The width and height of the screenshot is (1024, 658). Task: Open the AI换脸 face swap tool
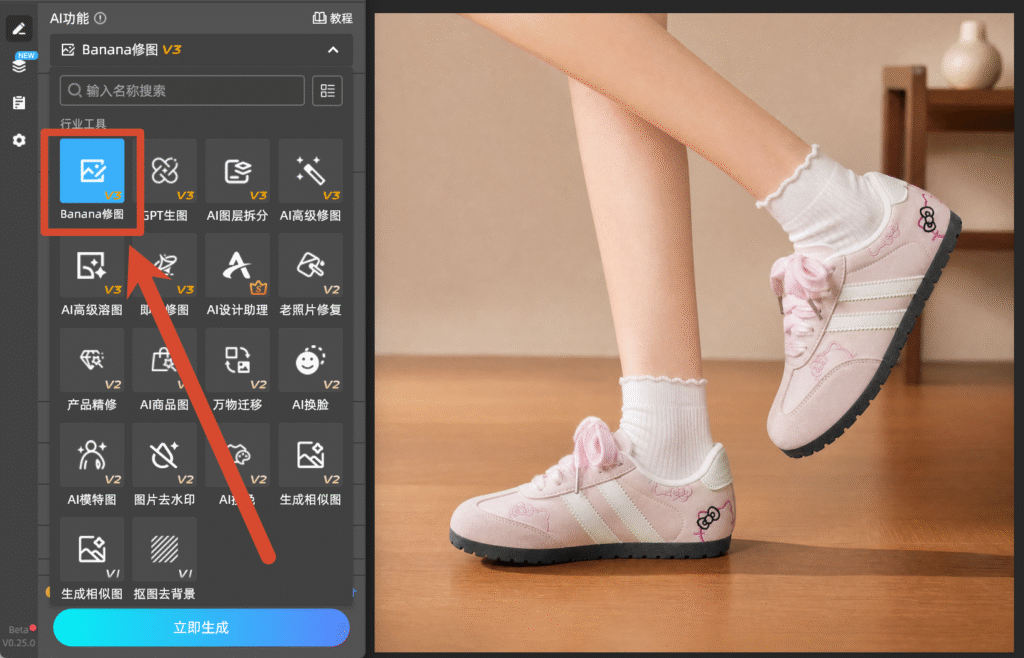point(311,360)
